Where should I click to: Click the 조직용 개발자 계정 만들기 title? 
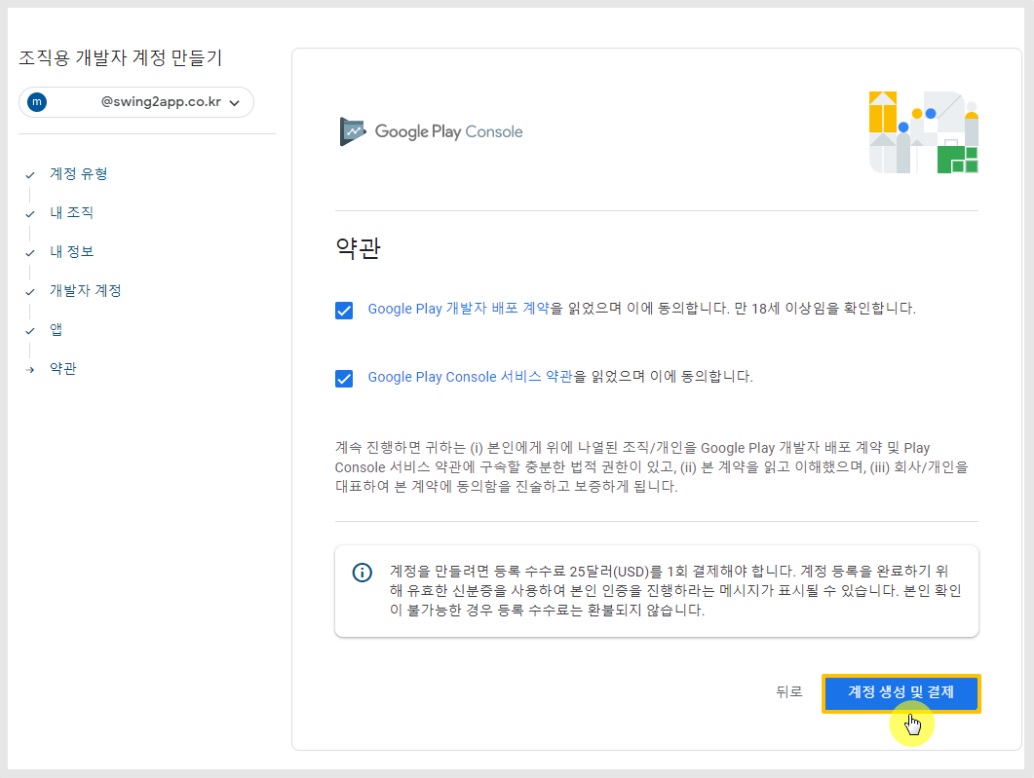pos(120,58)
